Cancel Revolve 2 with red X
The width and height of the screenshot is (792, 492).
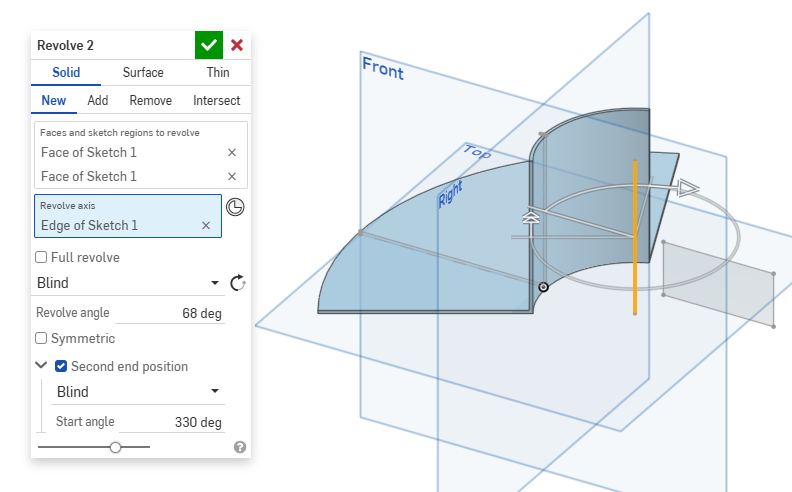[237, 45]
